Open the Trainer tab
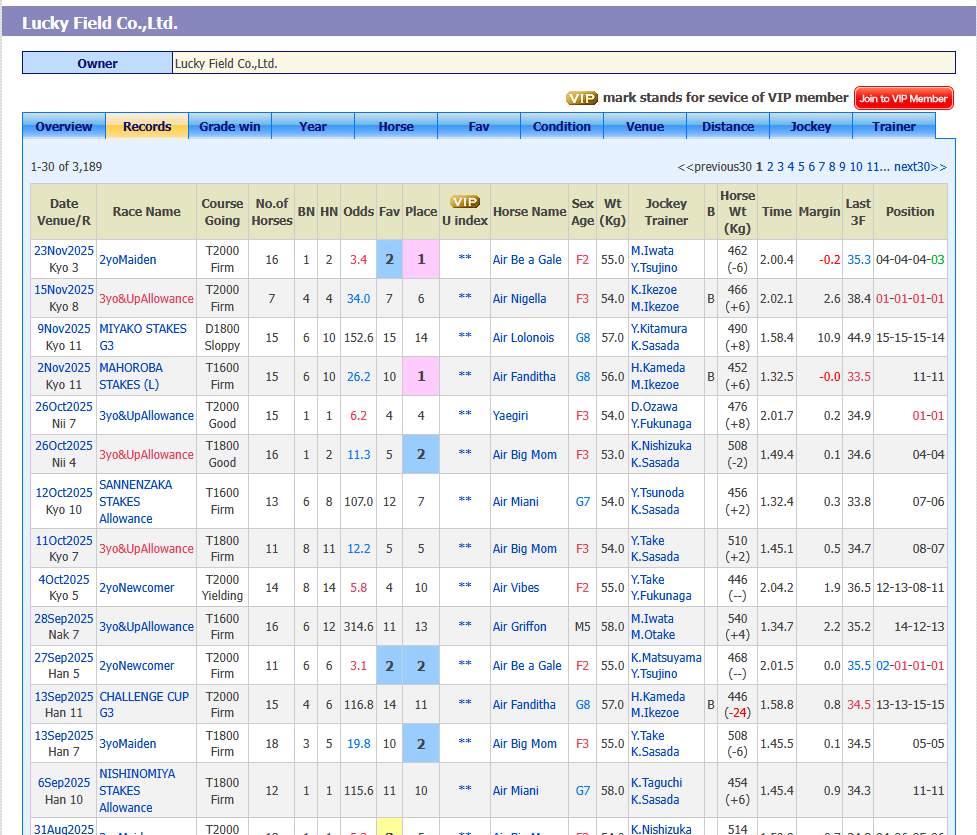 (894, 126)
